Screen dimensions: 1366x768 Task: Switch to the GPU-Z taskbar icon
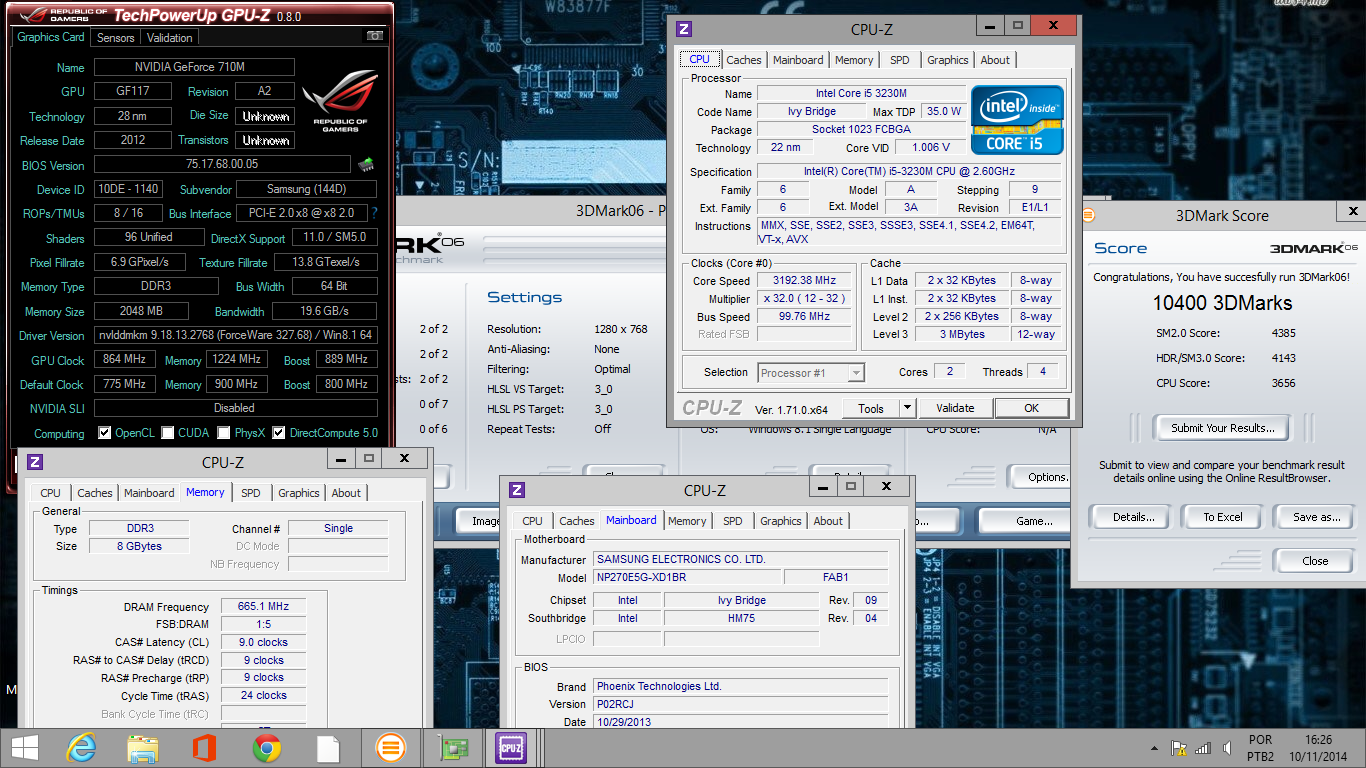[452, 748]
